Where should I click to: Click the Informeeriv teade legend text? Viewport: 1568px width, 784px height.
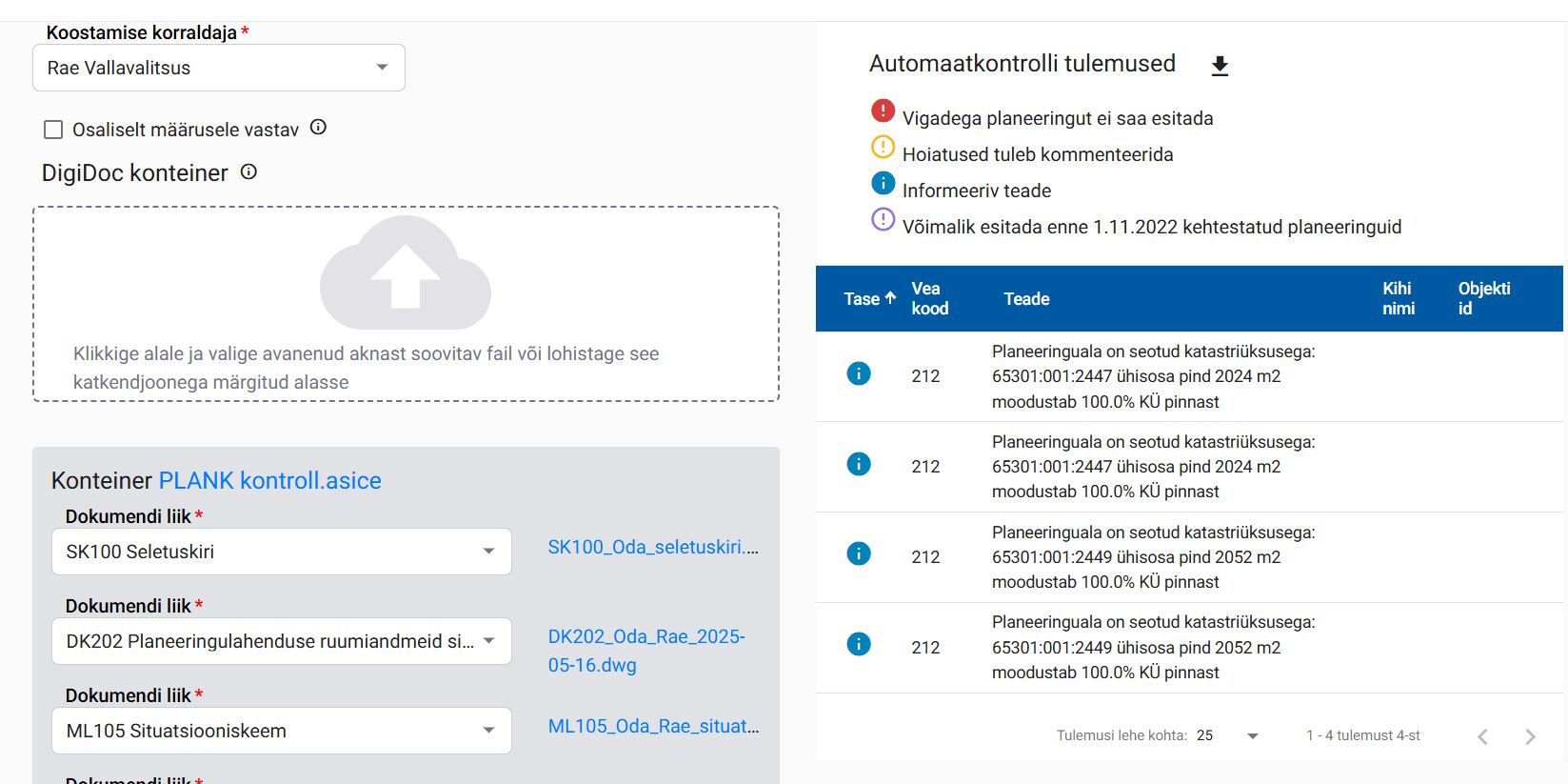977,191
